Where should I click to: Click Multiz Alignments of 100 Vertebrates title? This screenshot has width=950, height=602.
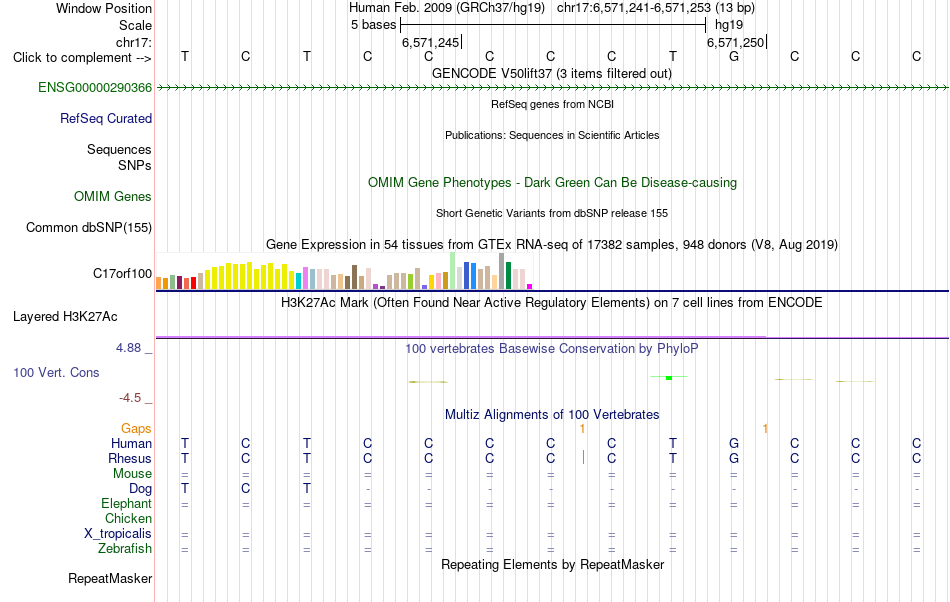coord(552,415)
